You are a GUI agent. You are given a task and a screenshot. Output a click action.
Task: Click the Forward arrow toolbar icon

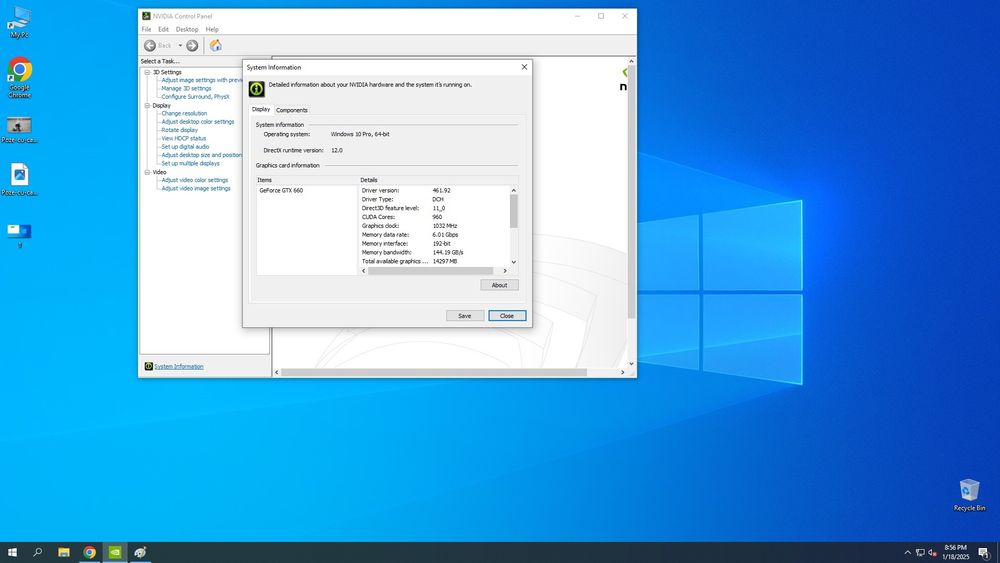[x=192, y=45]
